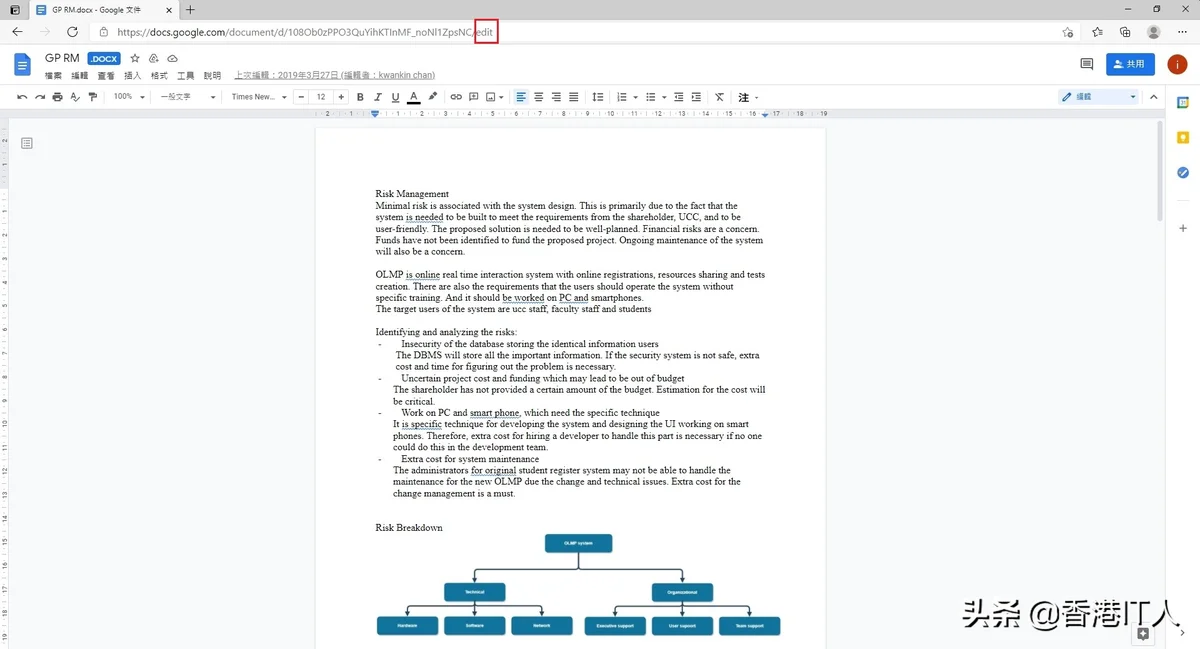The height and width of the screenshot is (649, 1200).
Task: Open the highlight color picker
Action: point(433,97)
